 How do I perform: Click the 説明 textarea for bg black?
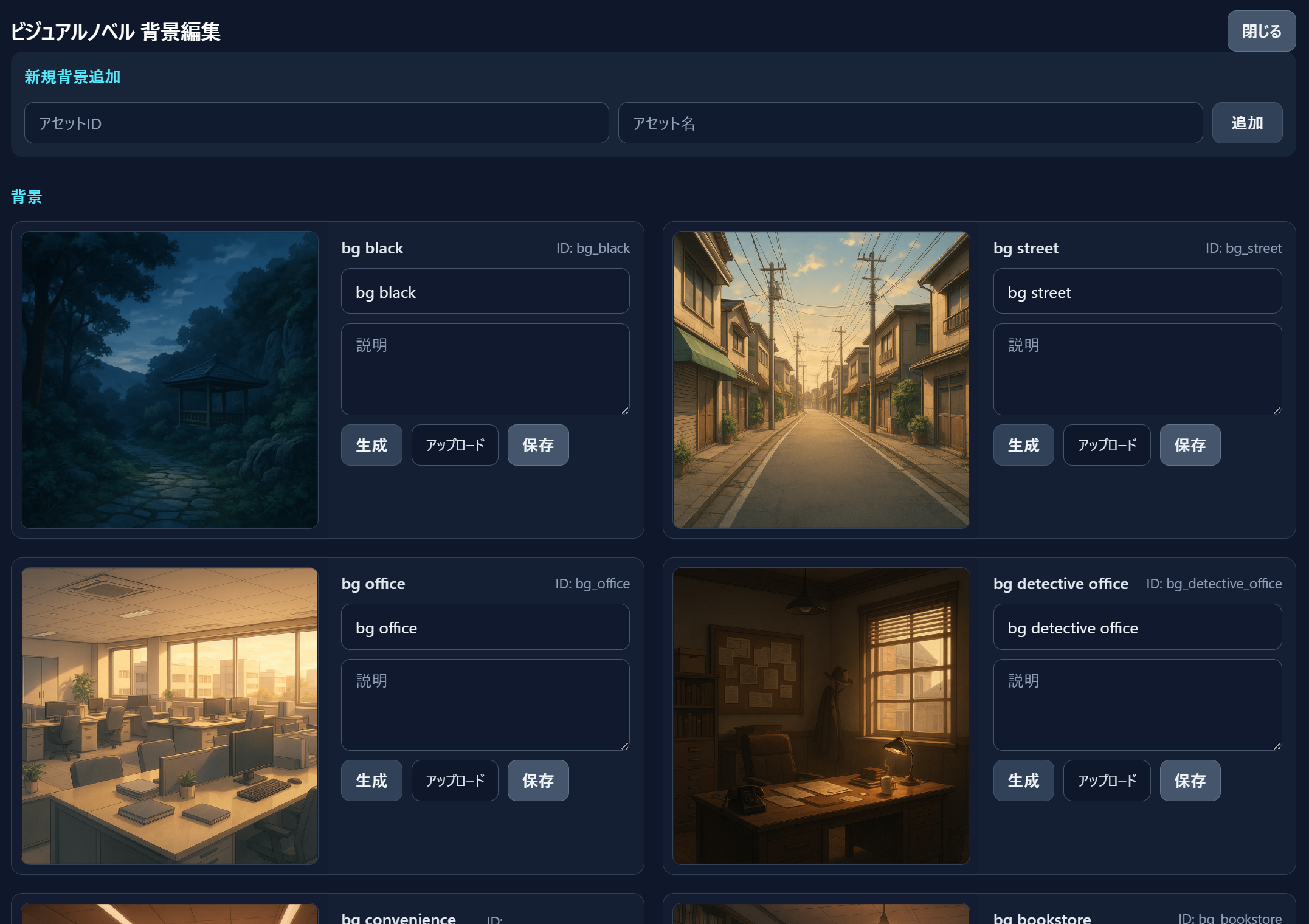(485, 369)
